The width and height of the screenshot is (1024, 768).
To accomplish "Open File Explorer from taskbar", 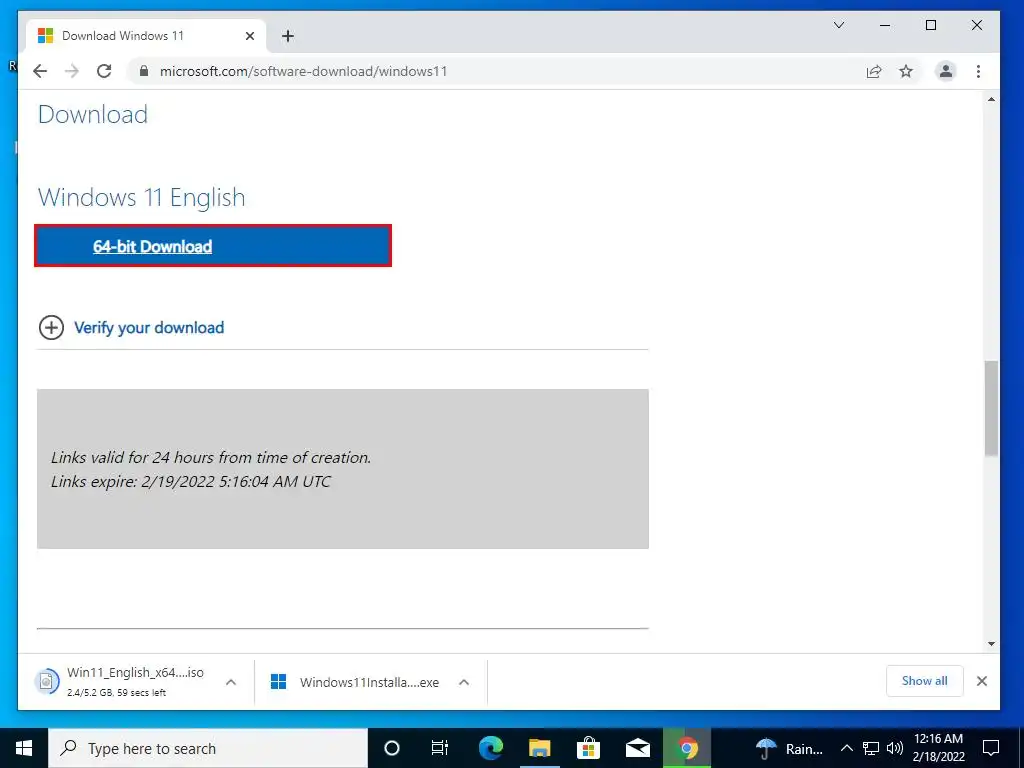I will 539,748.
